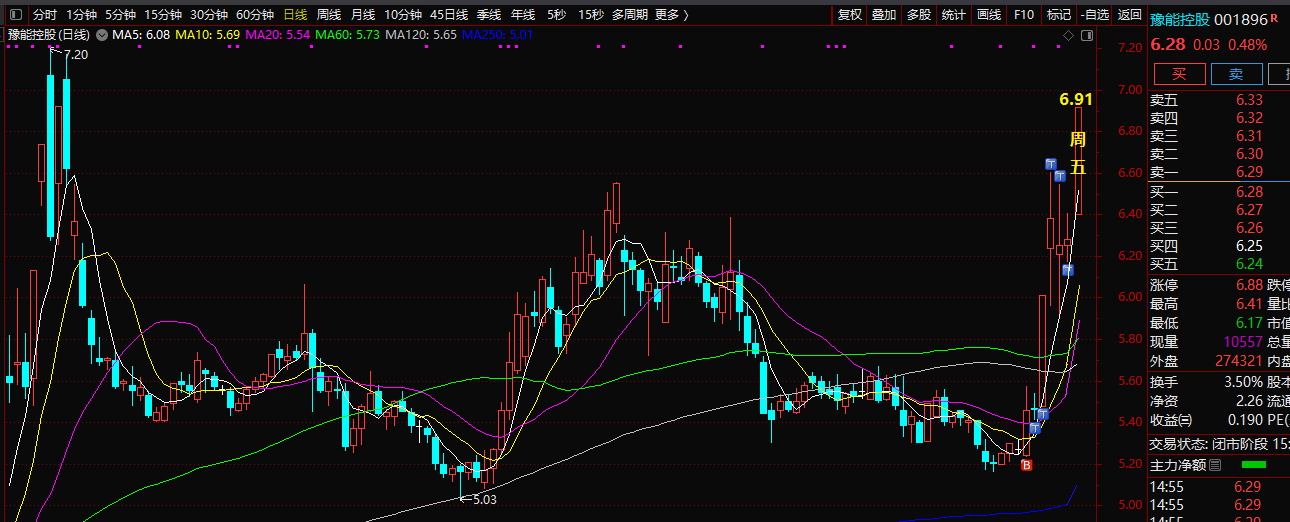Select the 10分钟 period tab
The width and height of the screenshot is (1290, 522).
[x=403, y=15]
